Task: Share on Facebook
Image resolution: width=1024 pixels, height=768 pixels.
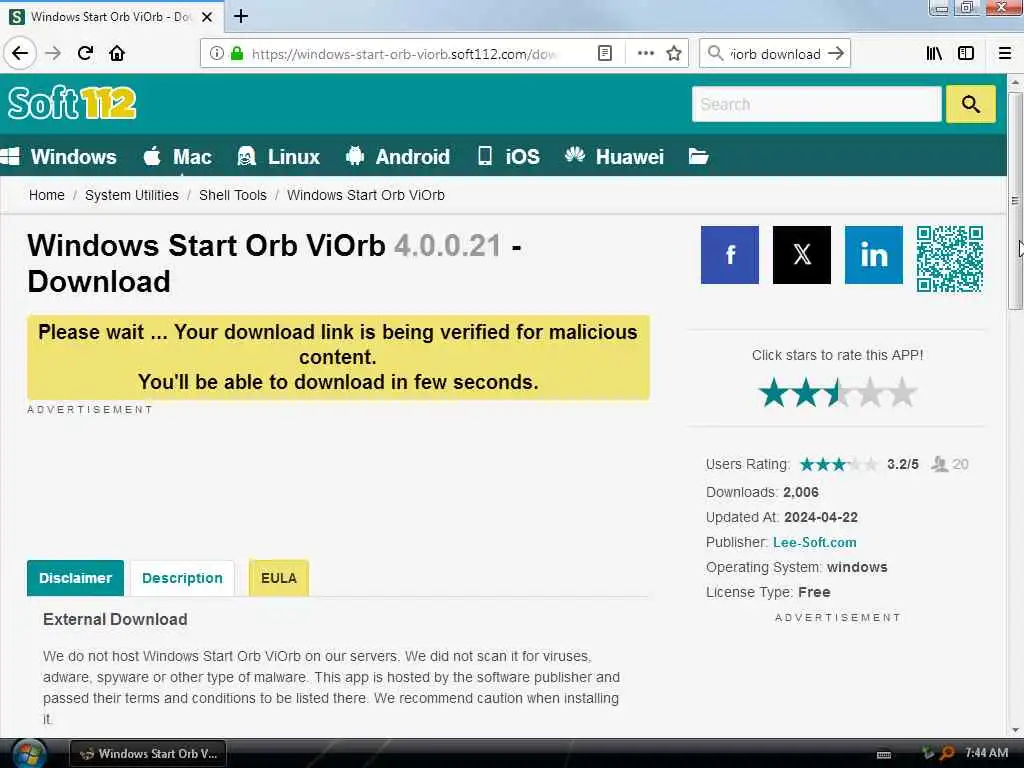Action: pyautogui.click(x=729, y=255)
